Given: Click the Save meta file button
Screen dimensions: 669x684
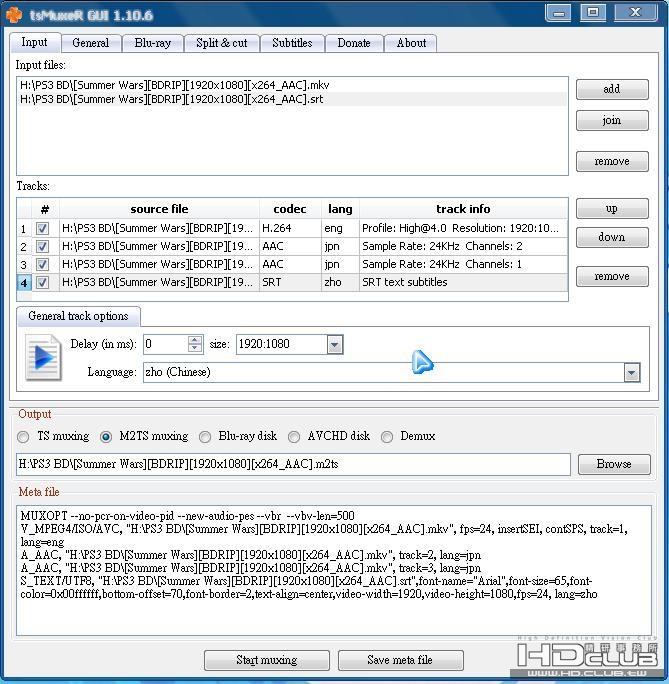Looking at the screenshot, I should [x=400, y=660].
